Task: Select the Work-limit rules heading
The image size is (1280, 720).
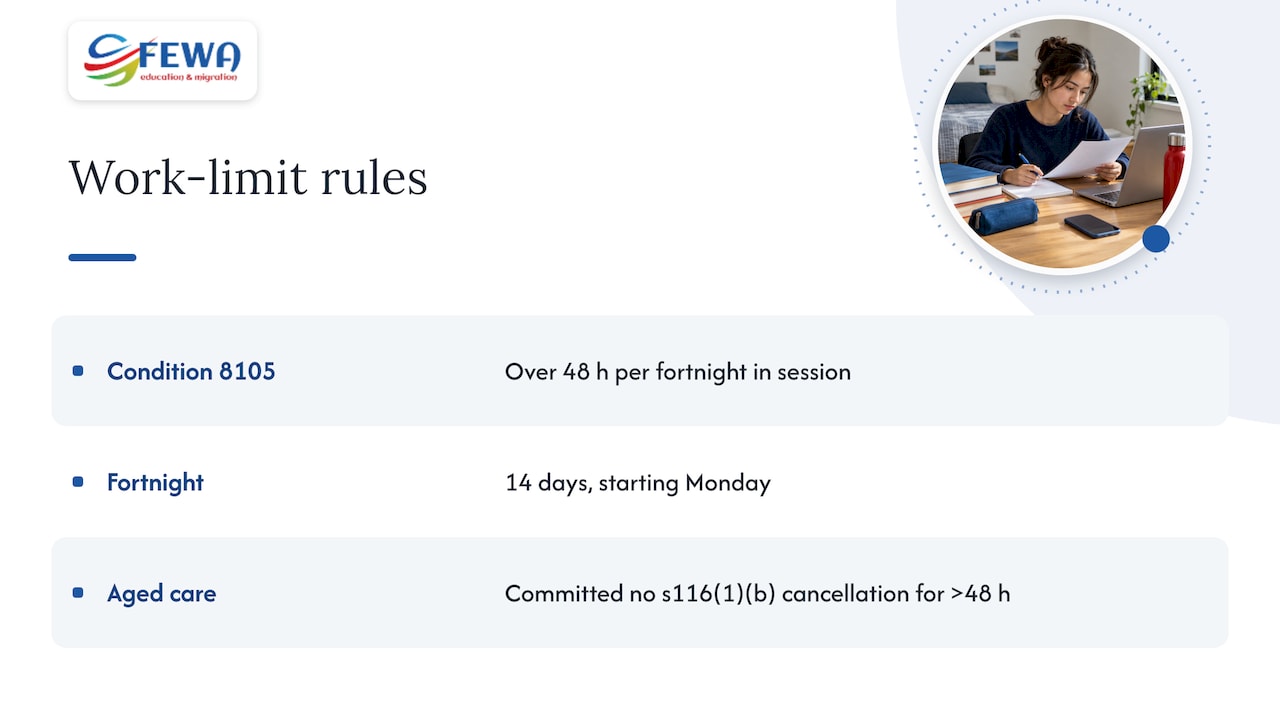Action: (248, 178)
